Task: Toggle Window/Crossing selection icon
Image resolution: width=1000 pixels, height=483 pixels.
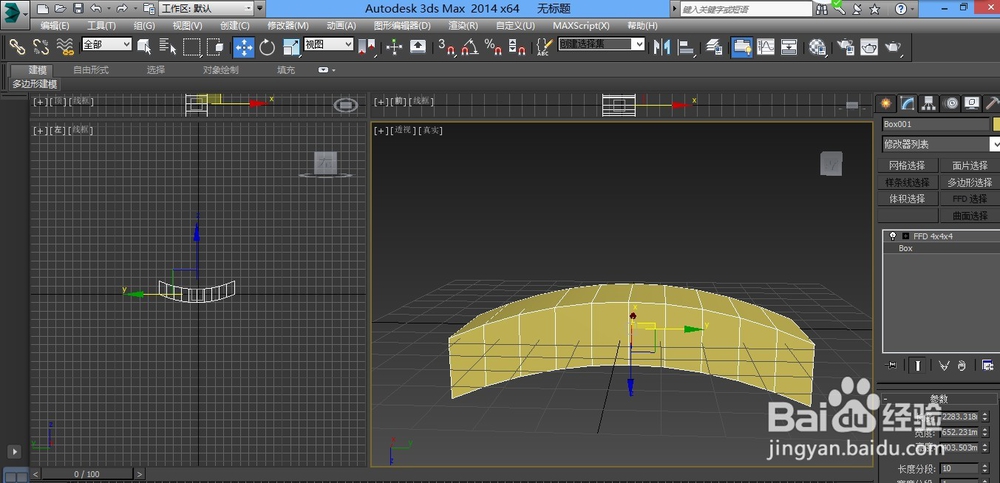Action: [x=215, y=47]
